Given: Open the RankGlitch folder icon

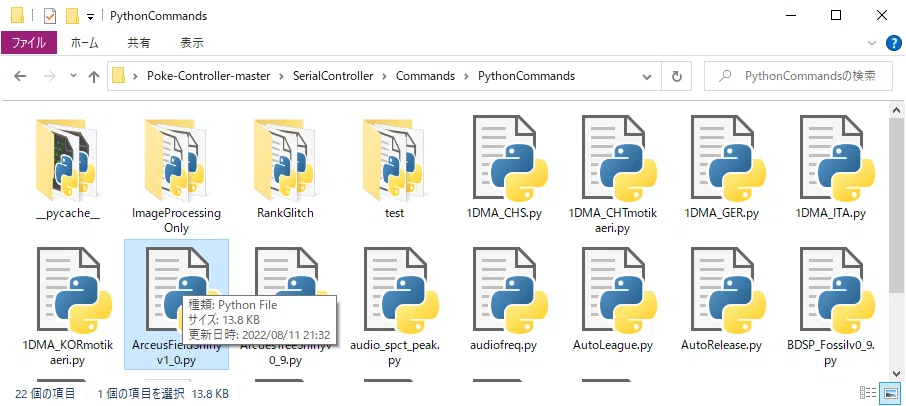Looking at the screenshot, I should click(285, 159).
